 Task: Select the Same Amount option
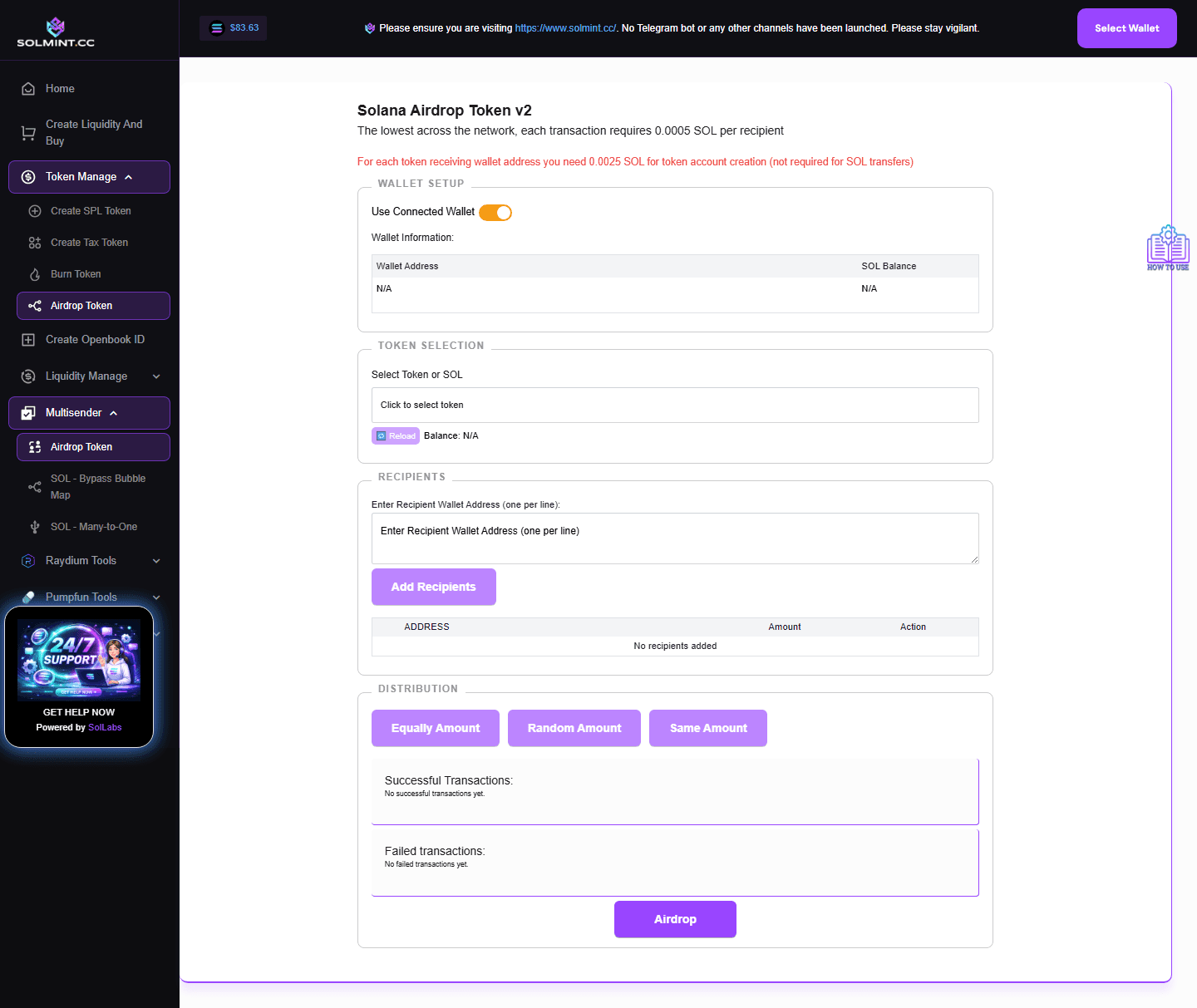pos(707,728)
